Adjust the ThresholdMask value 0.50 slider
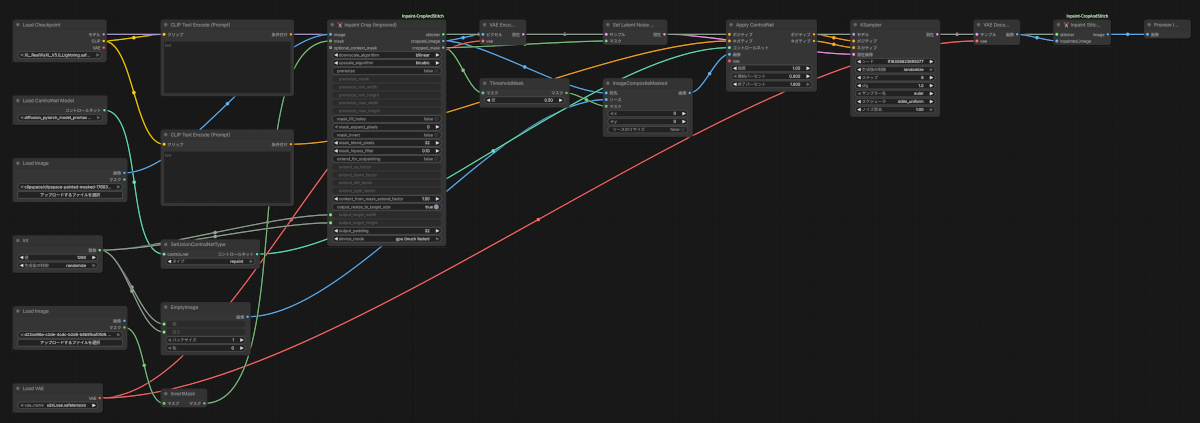The image size is (1200, 423). pyautogui.click(x=522, y=100)
